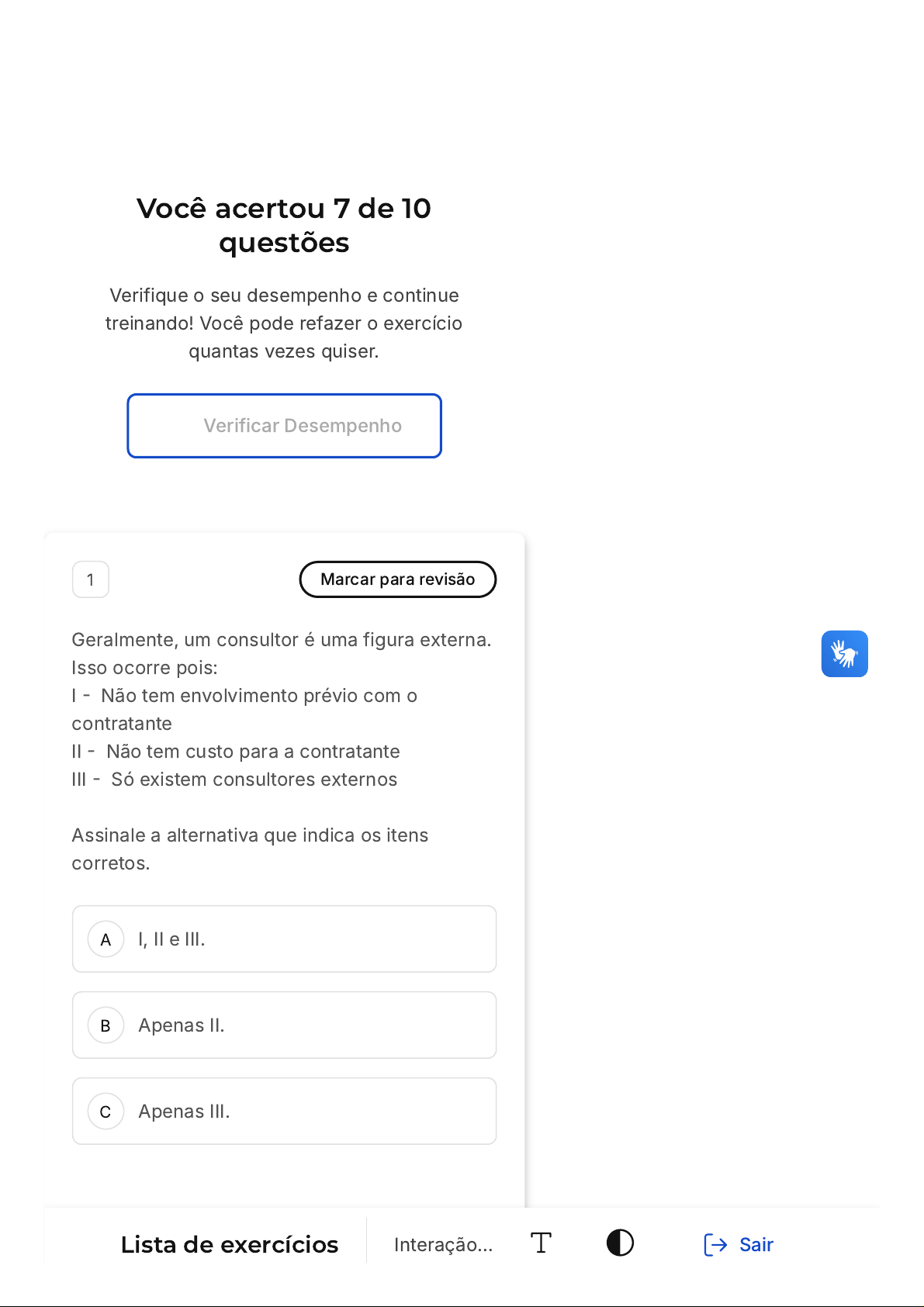Choose the answer "Apenas II."
This screenshot has width=924, height=1307.
point(284,1025)
